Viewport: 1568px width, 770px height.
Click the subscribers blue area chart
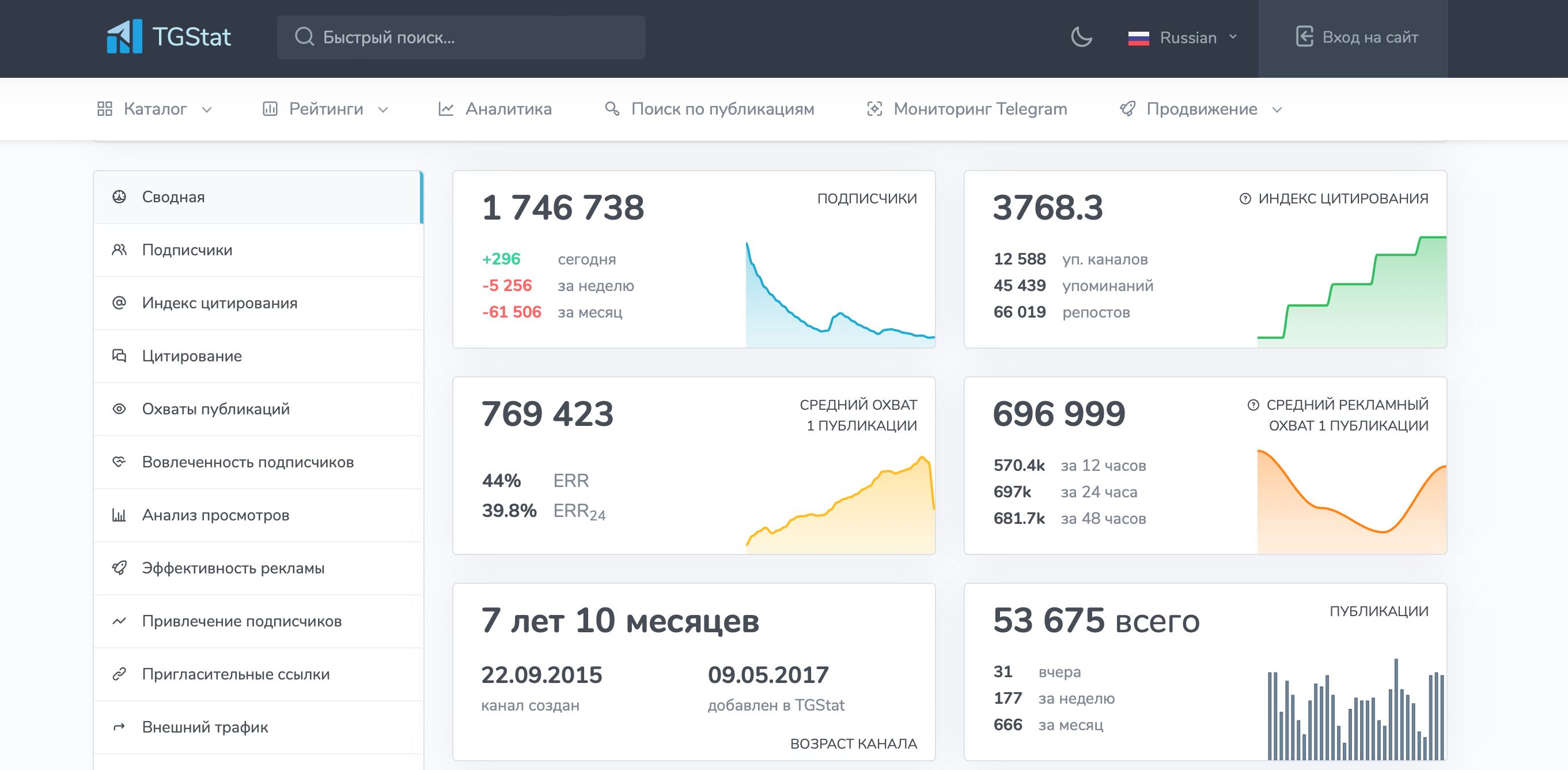pos(840,295)
